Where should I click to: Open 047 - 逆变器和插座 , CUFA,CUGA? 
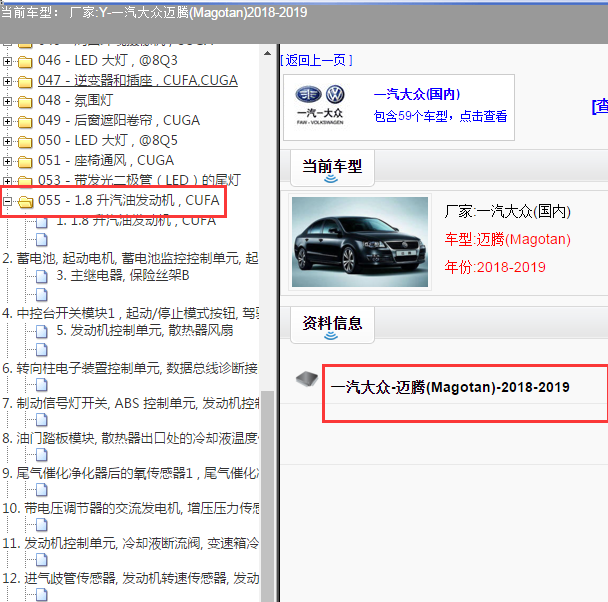(x=138, y=80)
